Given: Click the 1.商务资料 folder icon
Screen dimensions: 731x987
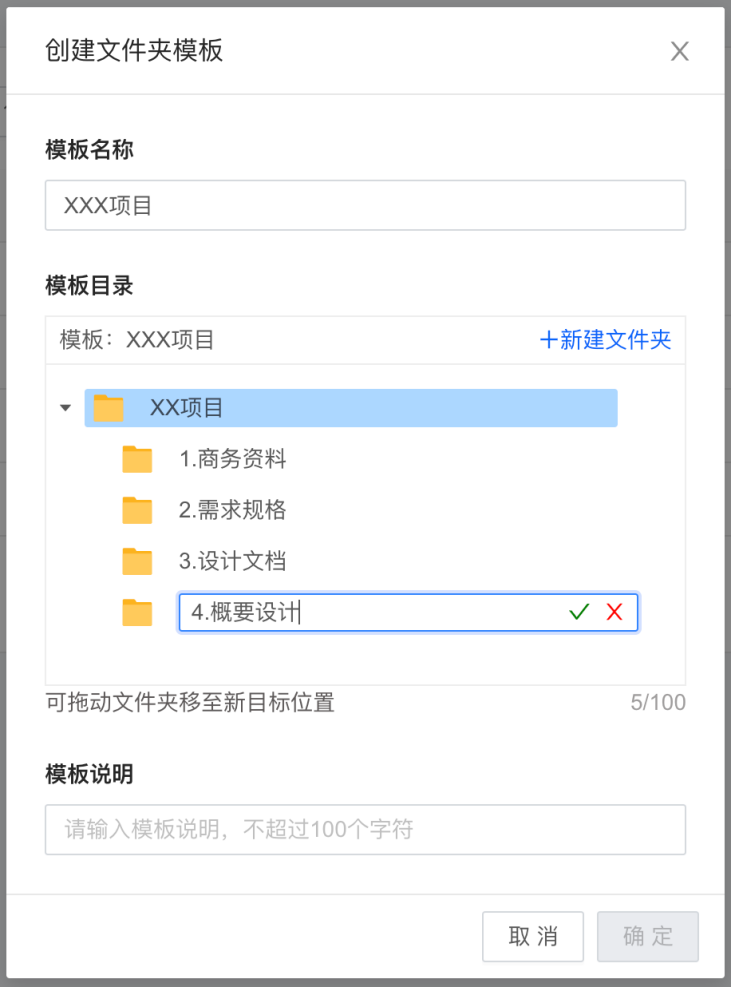Looking at the screenshot, I should 137,459.
